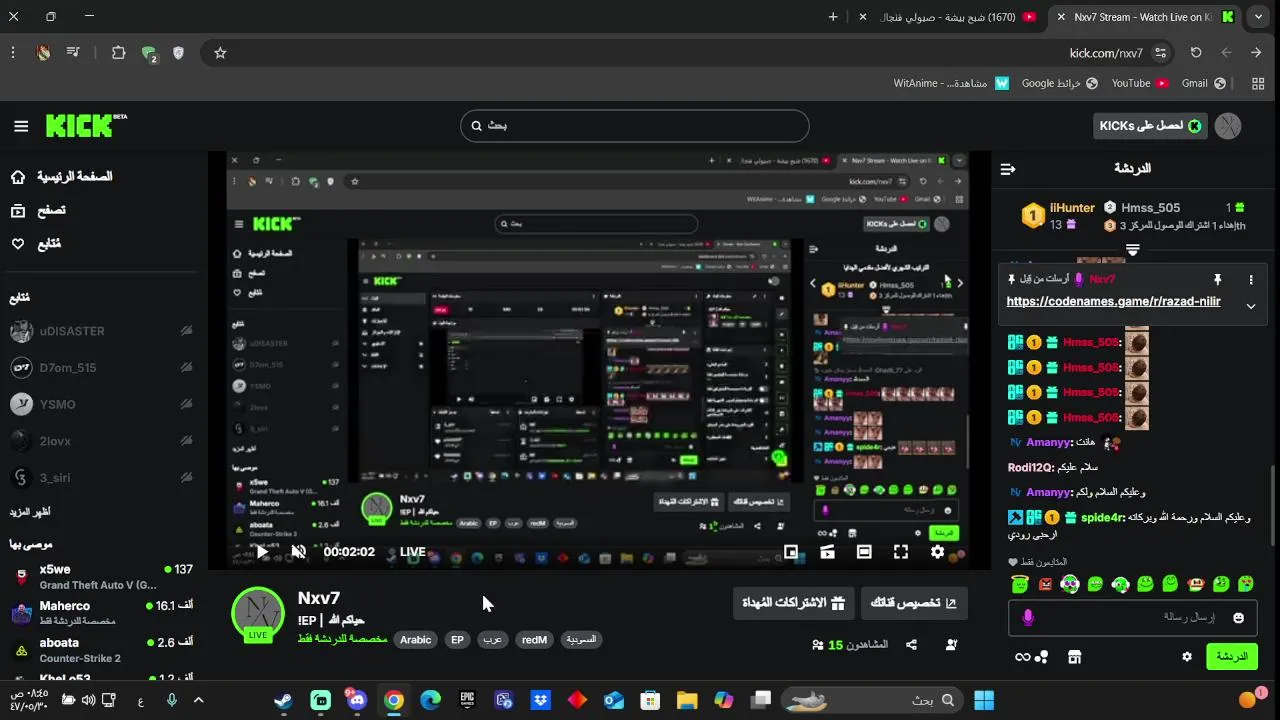Open YSMO followed channel

coord(100,404)
